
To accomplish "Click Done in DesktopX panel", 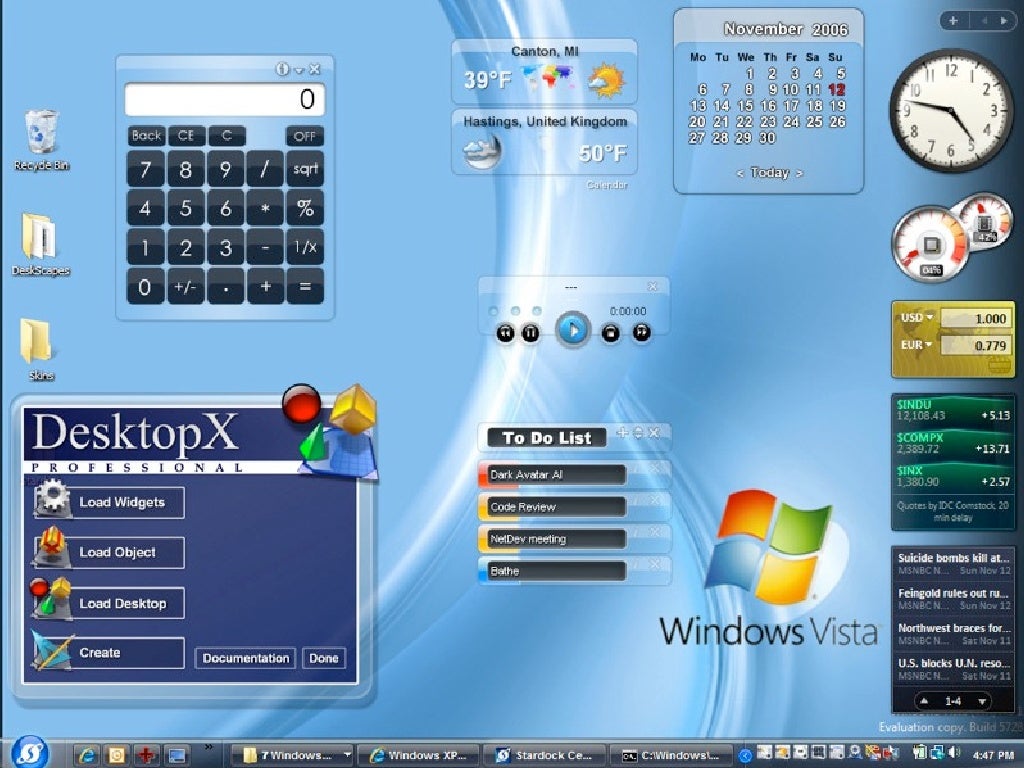I will (x=324, y=658).
